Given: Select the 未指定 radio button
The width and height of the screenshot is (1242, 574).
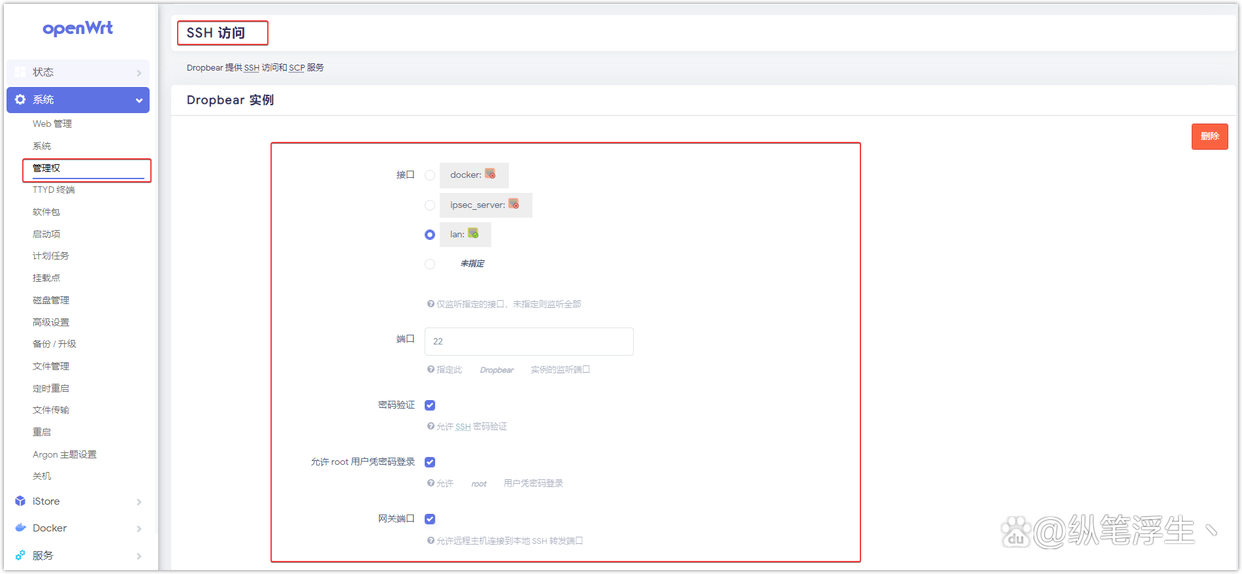Looking at the screenshot, I should 430,264.
